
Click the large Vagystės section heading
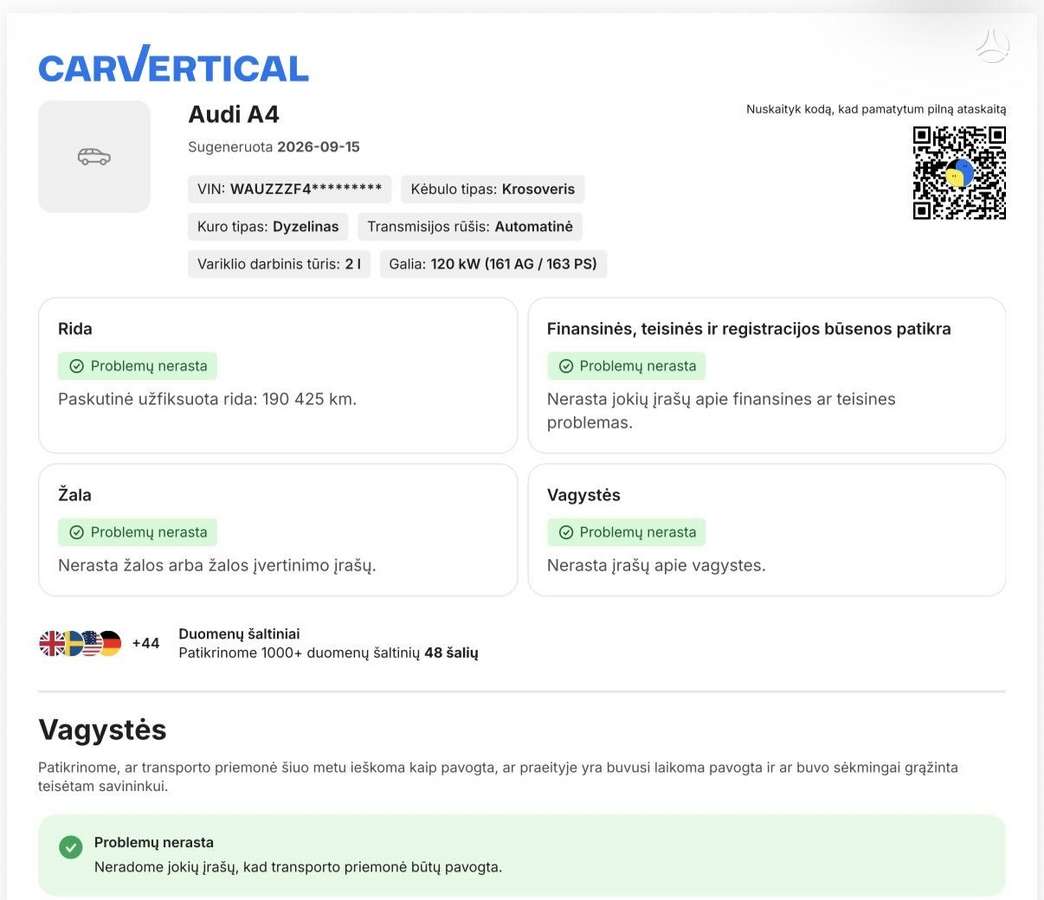coord(103,730)
